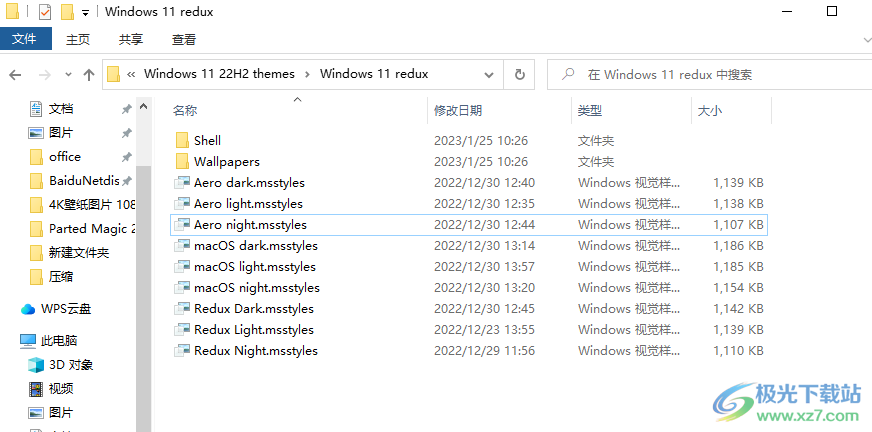
Task: Click the Wallpapers folder icon
Action: coord(182,162)
